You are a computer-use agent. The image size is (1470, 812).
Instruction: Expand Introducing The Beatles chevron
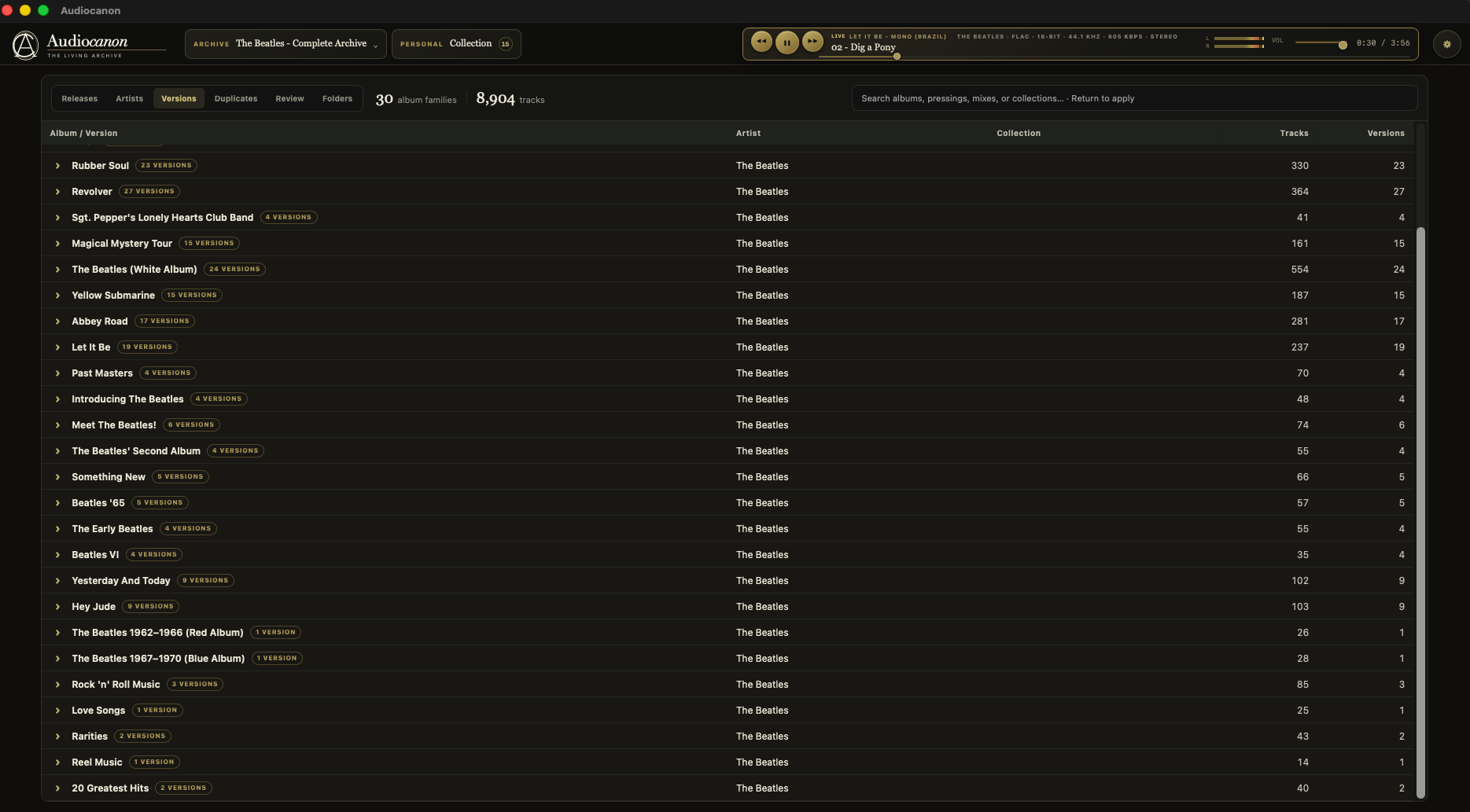57,399
